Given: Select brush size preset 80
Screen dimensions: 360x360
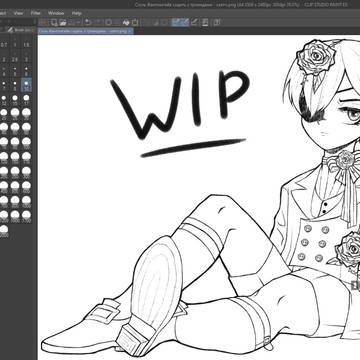Looking at the screenshot, I should 15,143.
